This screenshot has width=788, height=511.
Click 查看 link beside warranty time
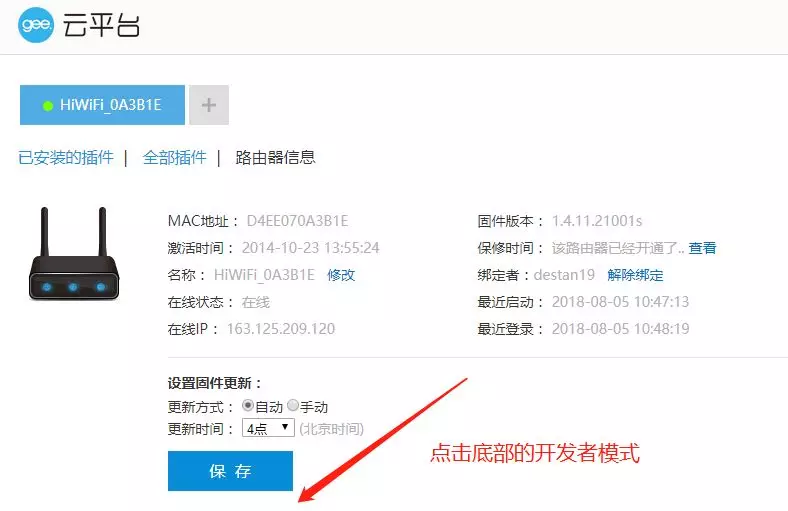pyautogui.click(x=702, y=248)
